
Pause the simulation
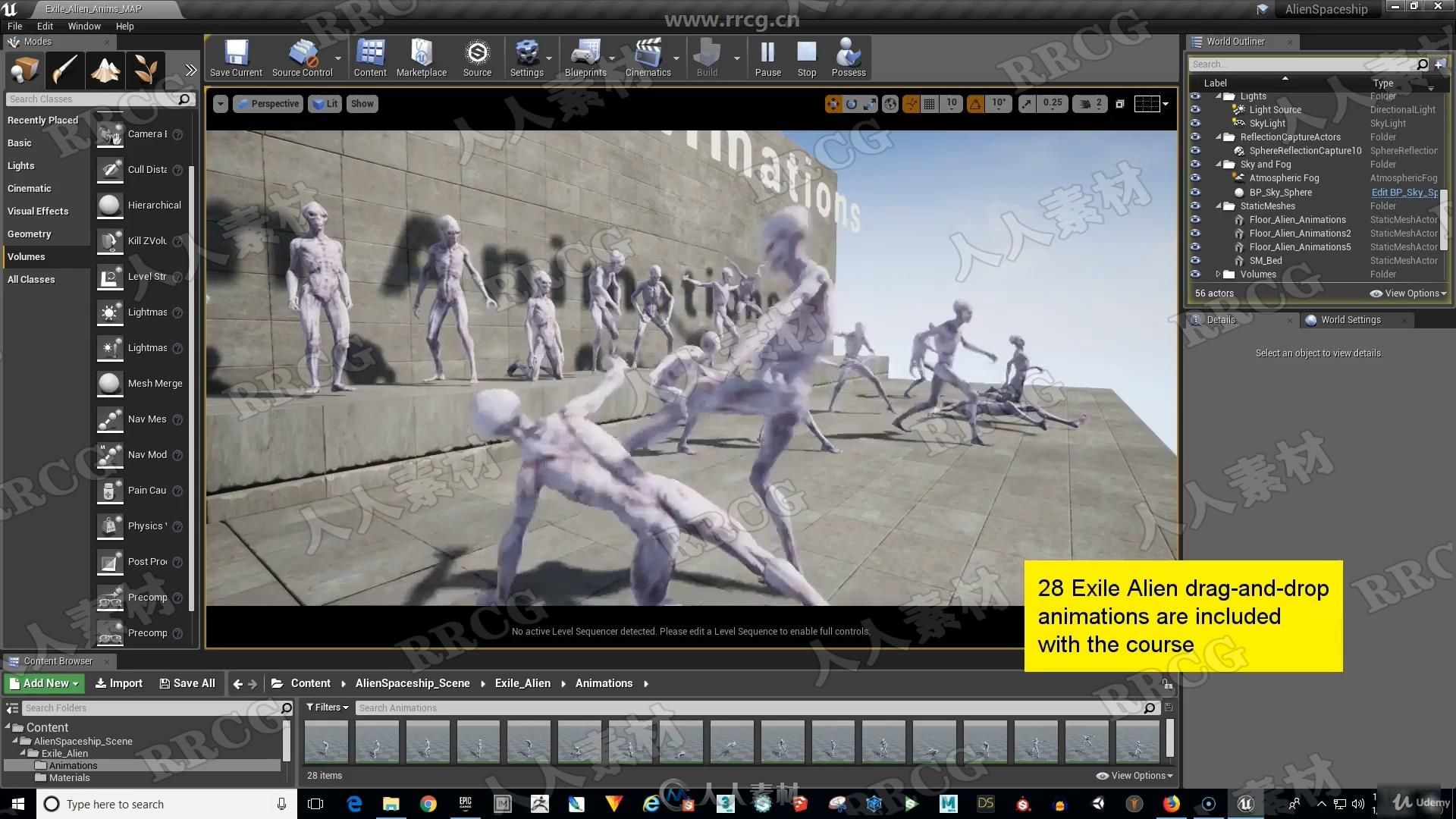coord(767,58)
